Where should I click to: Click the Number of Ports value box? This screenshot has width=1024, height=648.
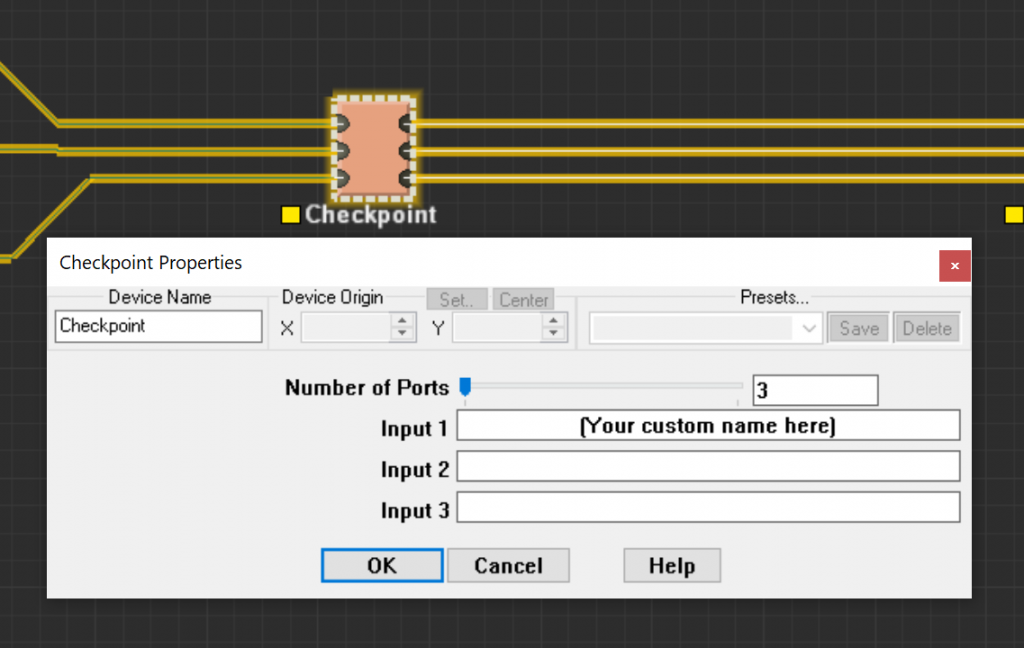tap(815, 389)
